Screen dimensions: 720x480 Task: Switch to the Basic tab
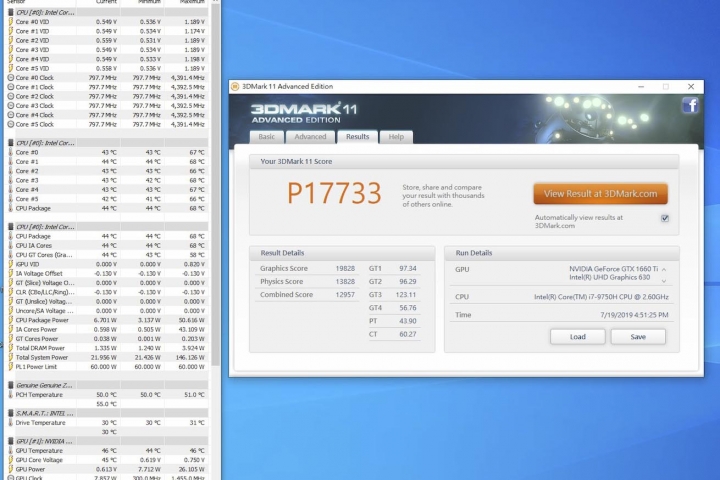pyautogui.click(x=267, y=137)
